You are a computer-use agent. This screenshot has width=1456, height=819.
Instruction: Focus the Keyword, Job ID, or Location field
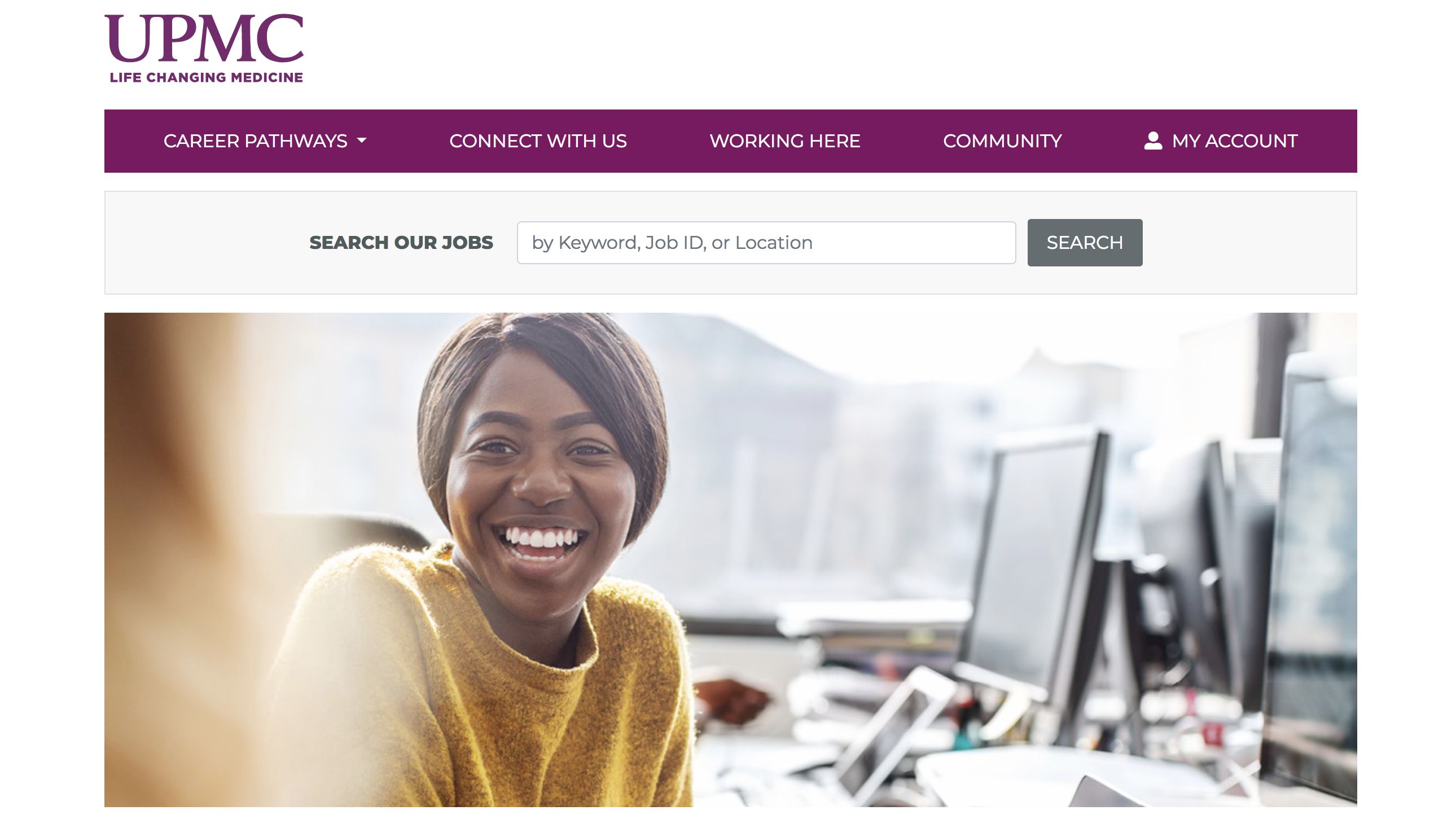point(766,243)
